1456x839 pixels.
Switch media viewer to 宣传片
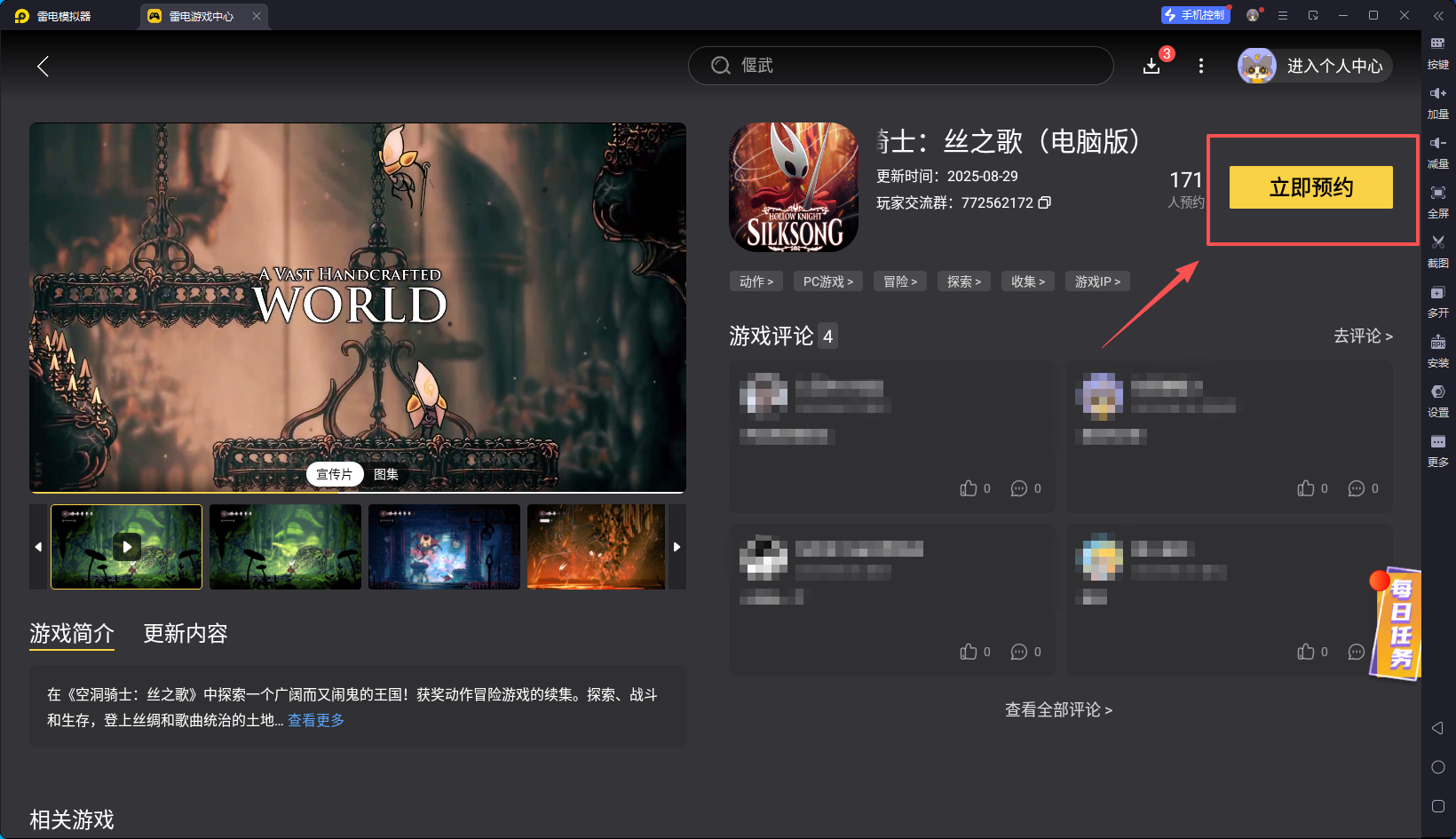335,474
